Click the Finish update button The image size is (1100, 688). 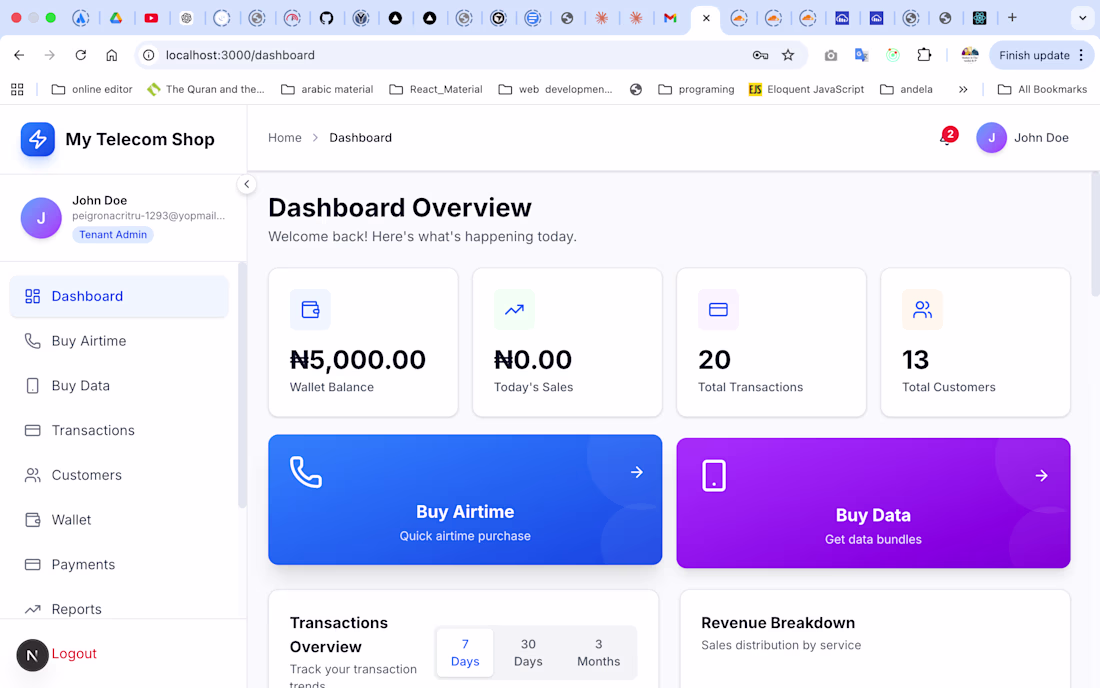coord(1034,55)
